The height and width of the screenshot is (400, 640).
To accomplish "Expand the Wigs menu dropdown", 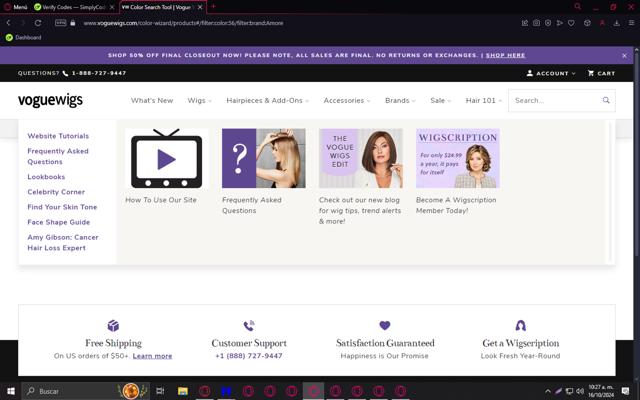I will 200,100.
